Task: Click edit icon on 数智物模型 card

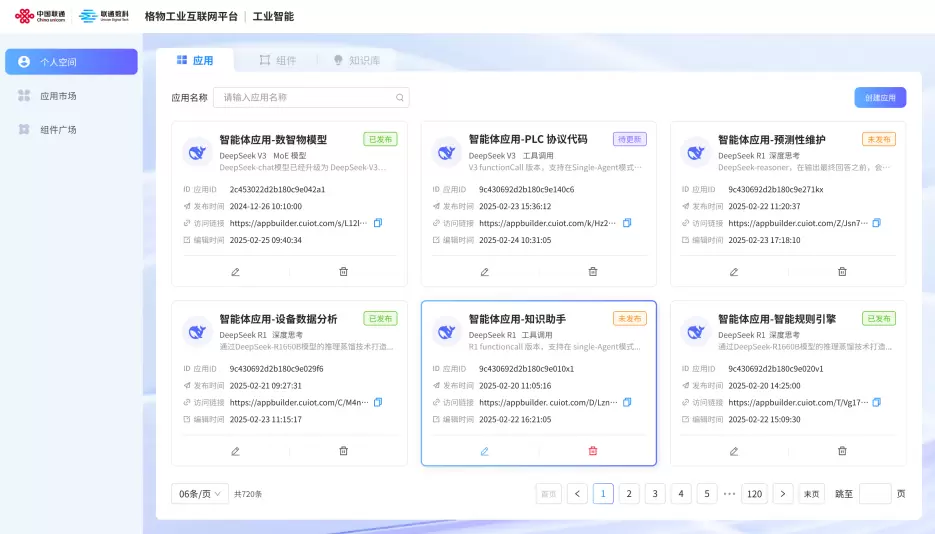Action: point(235,272)
